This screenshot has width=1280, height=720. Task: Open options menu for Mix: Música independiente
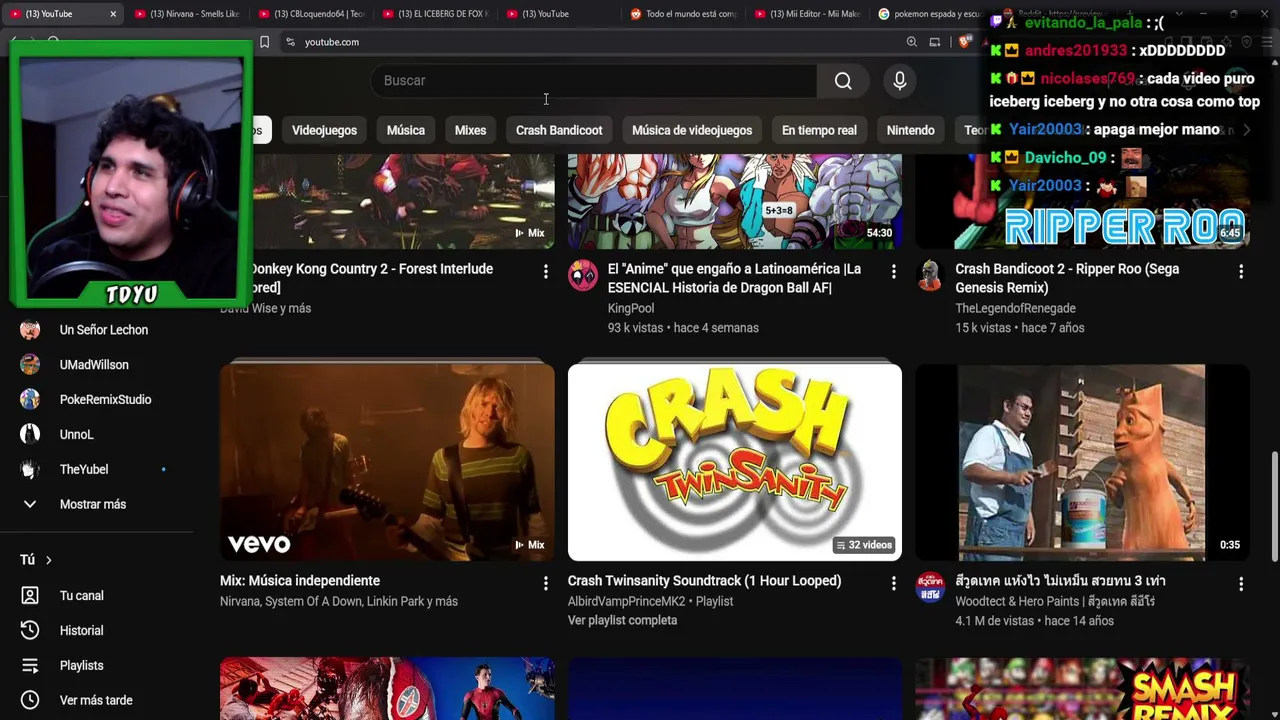tap(546, 583)
